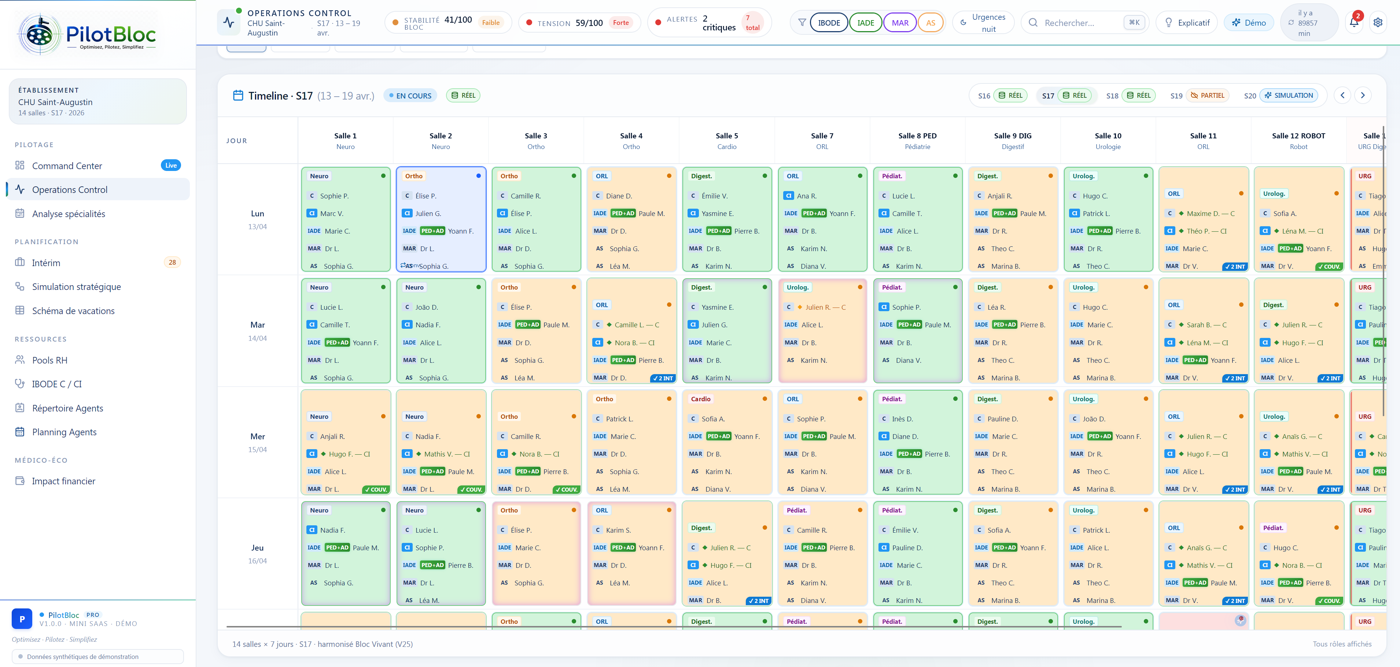Expand the Tension 59/100 indicator

[580, 22]
